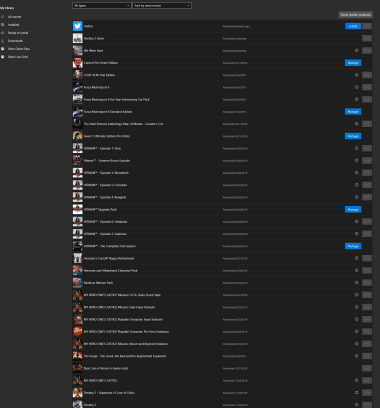
Task: Click the Destiny 2 Silver thumbnail
Action: click(x=78, y=38)
